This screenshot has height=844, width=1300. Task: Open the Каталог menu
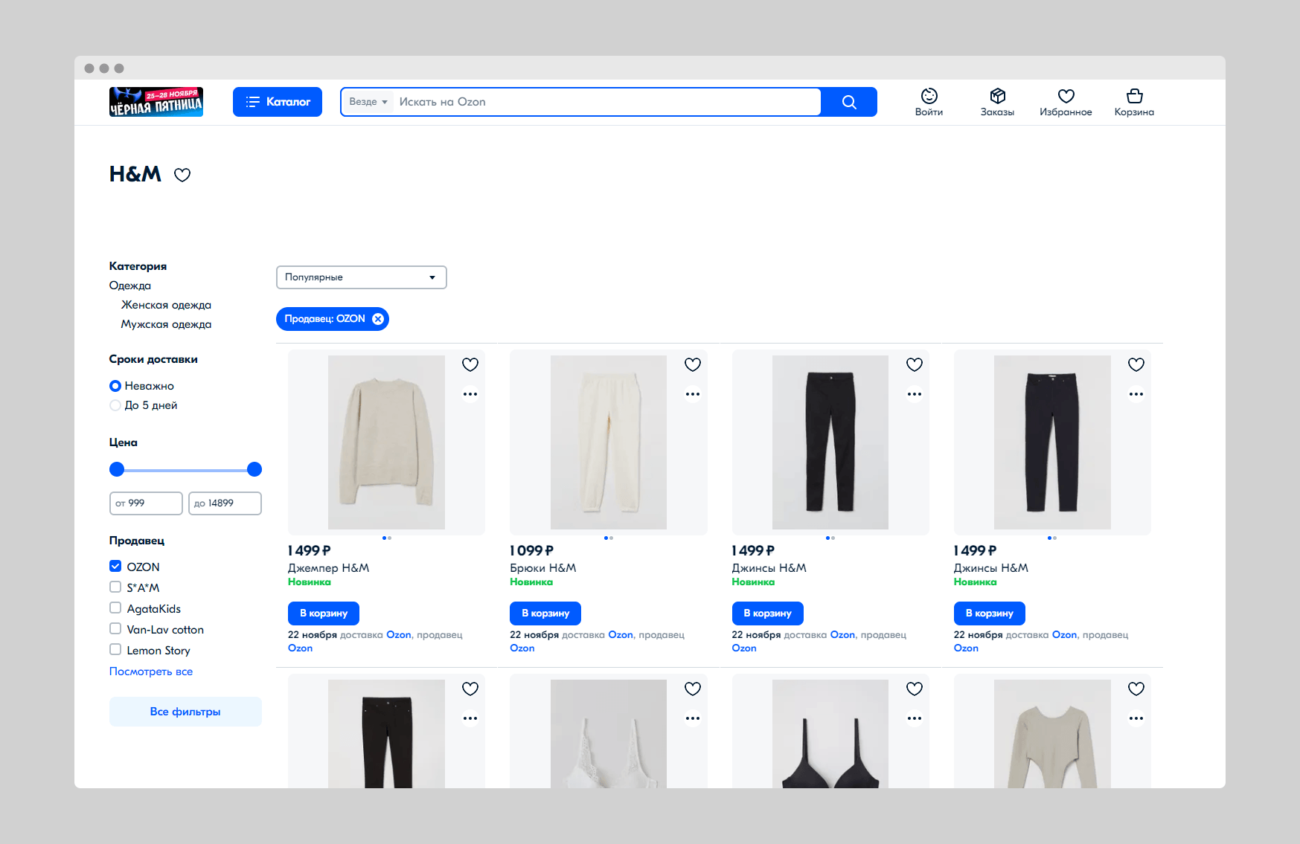click(x=277, y=101)
